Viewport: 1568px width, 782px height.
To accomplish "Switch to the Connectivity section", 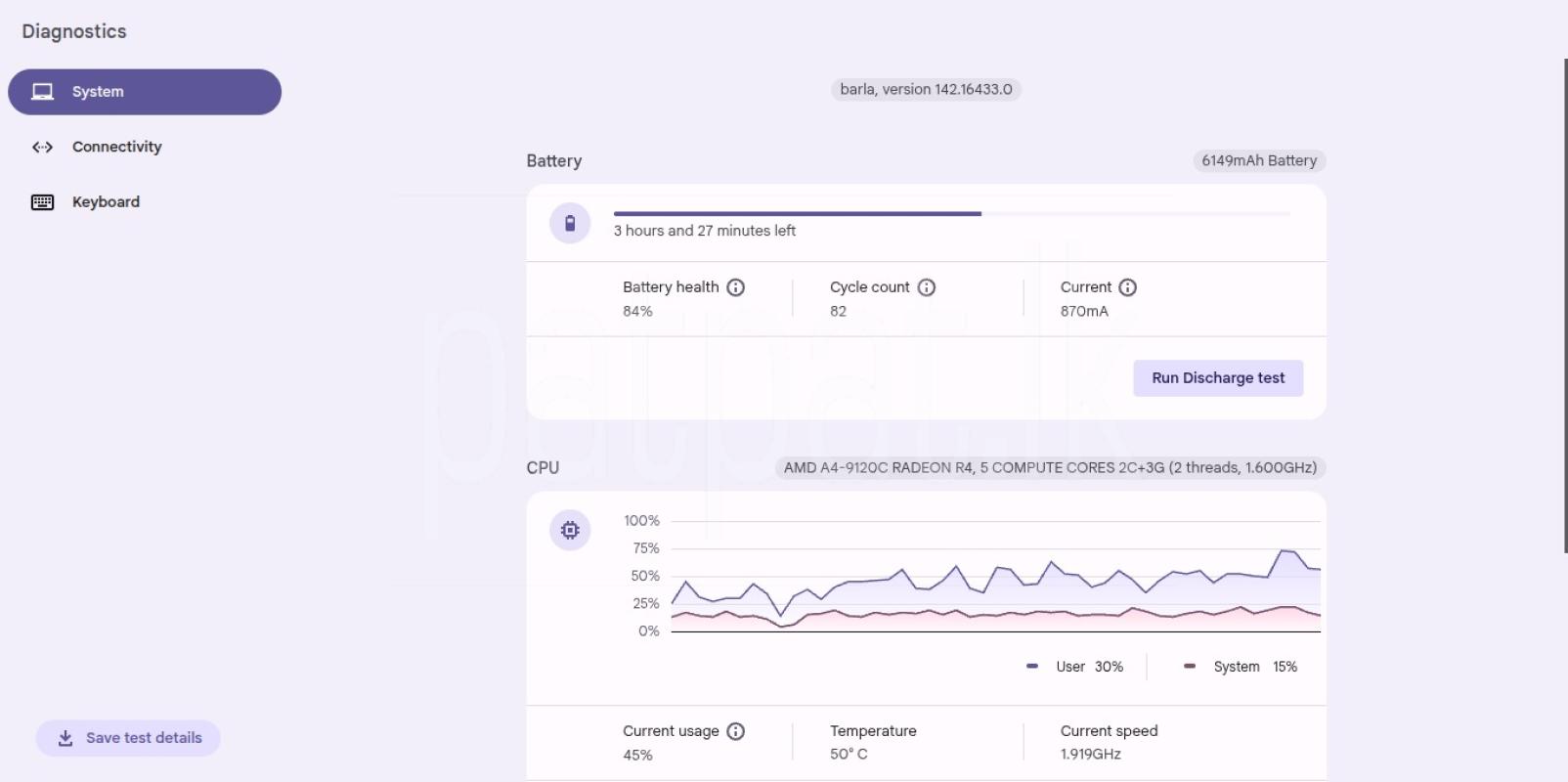I will coord(116,147).
